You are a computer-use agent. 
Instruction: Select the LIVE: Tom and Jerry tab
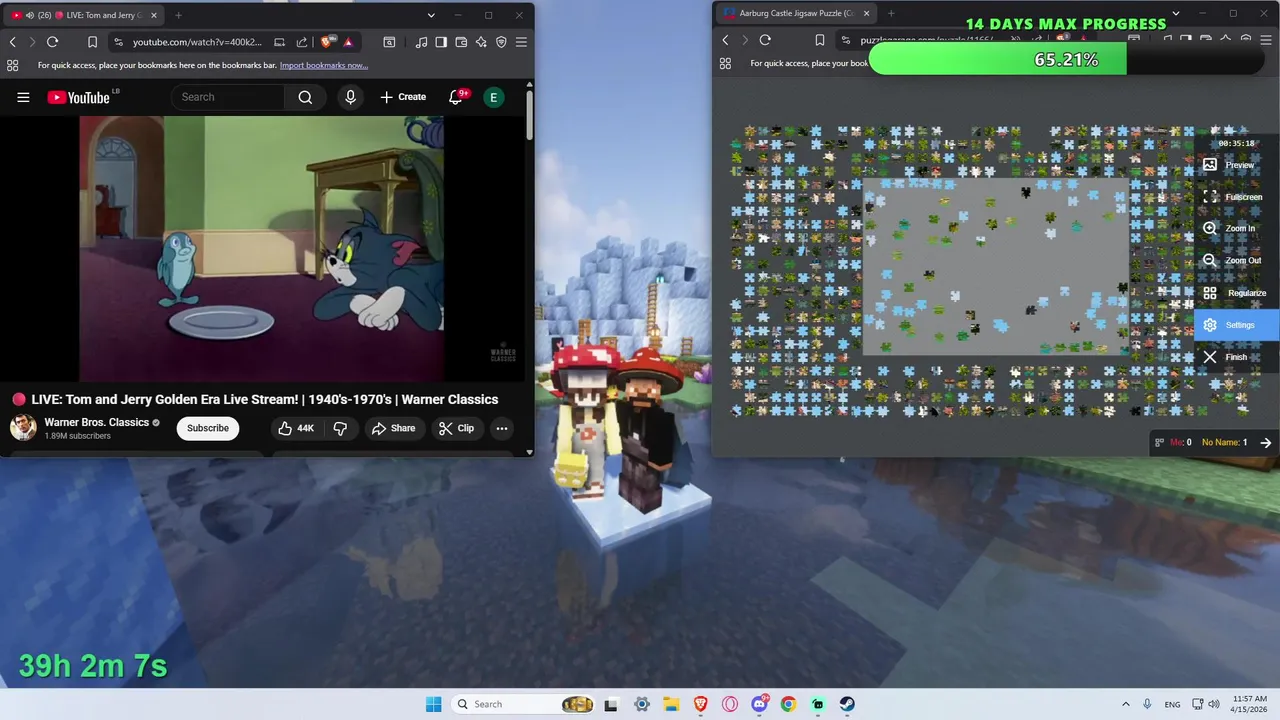pyautogui.click(x=85, y=15)
